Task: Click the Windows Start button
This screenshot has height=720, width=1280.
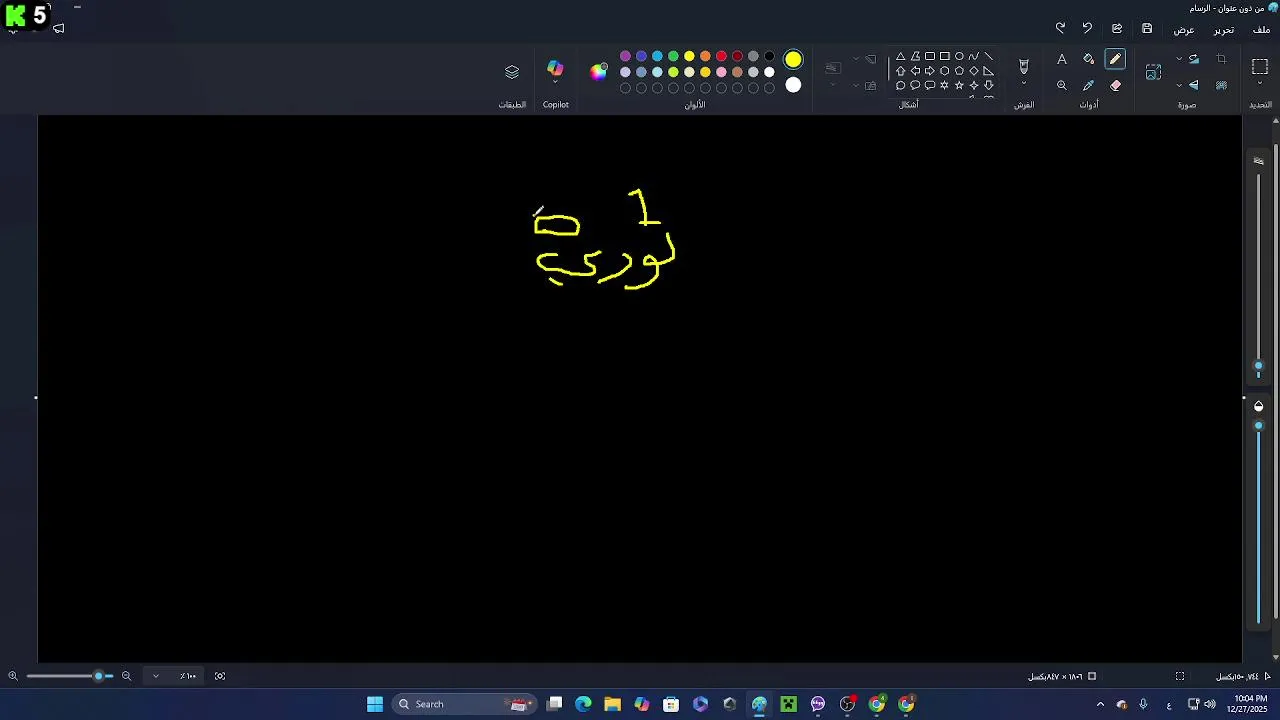Action: [x=375, y=704]
